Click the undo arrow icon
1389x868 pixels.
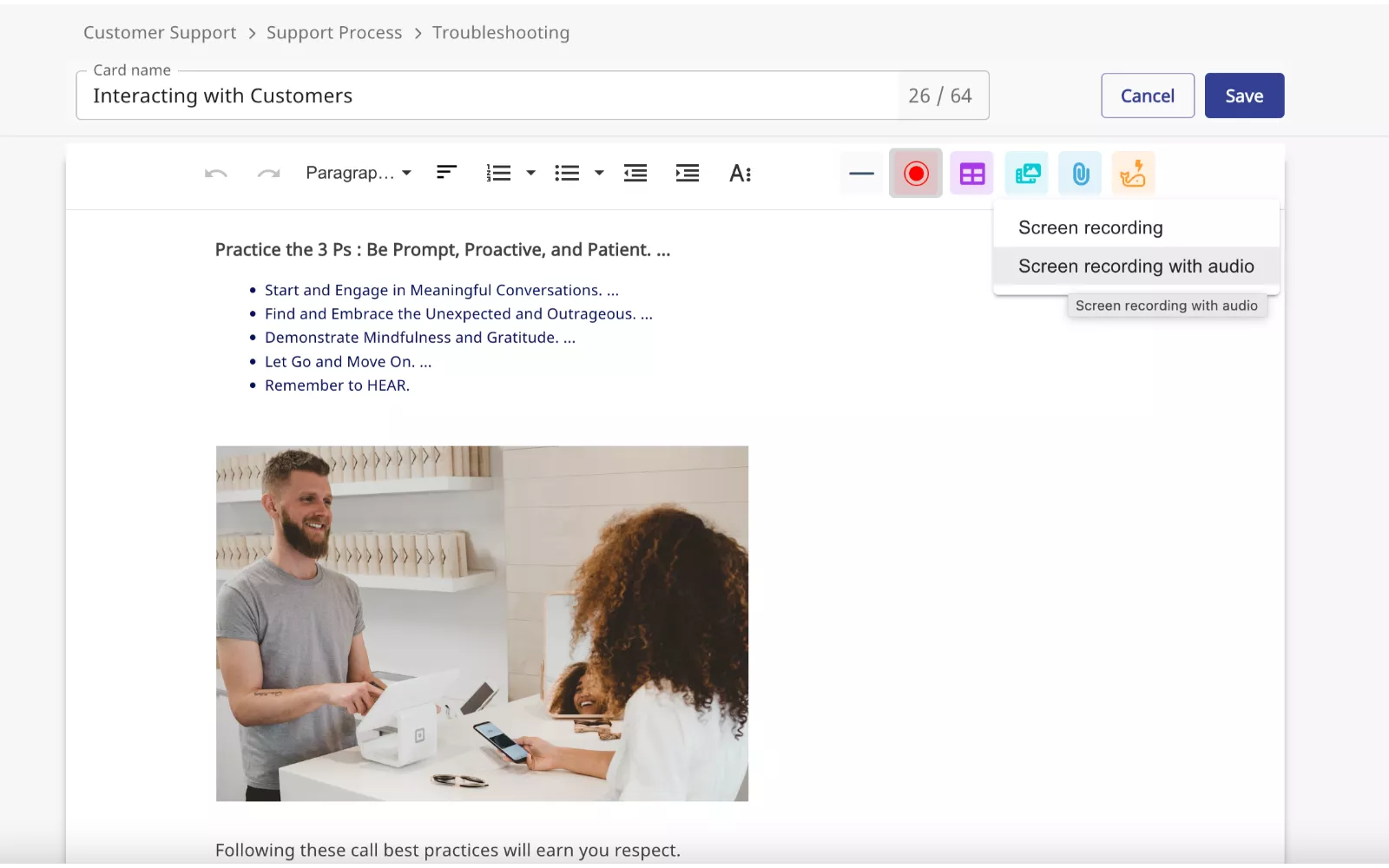coord(216,174)
